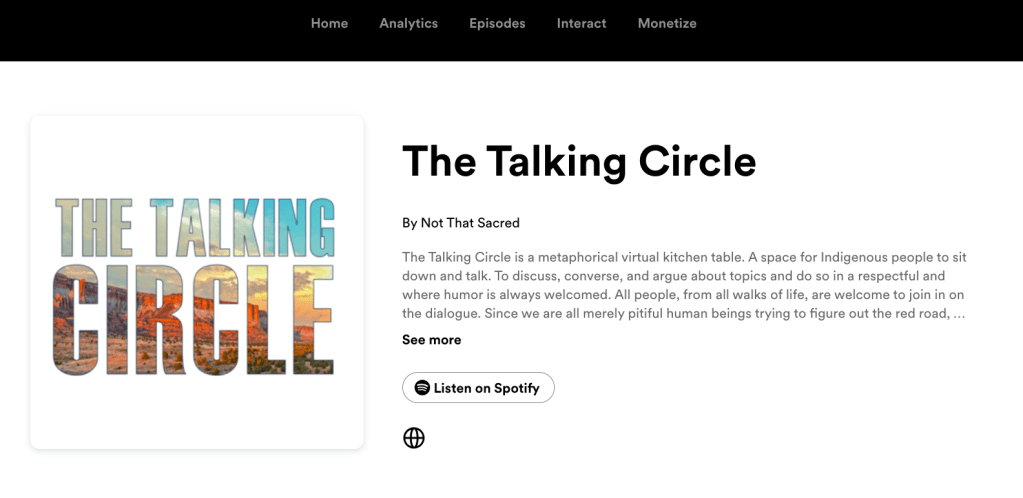Go to the Home tab

point(329,23)
